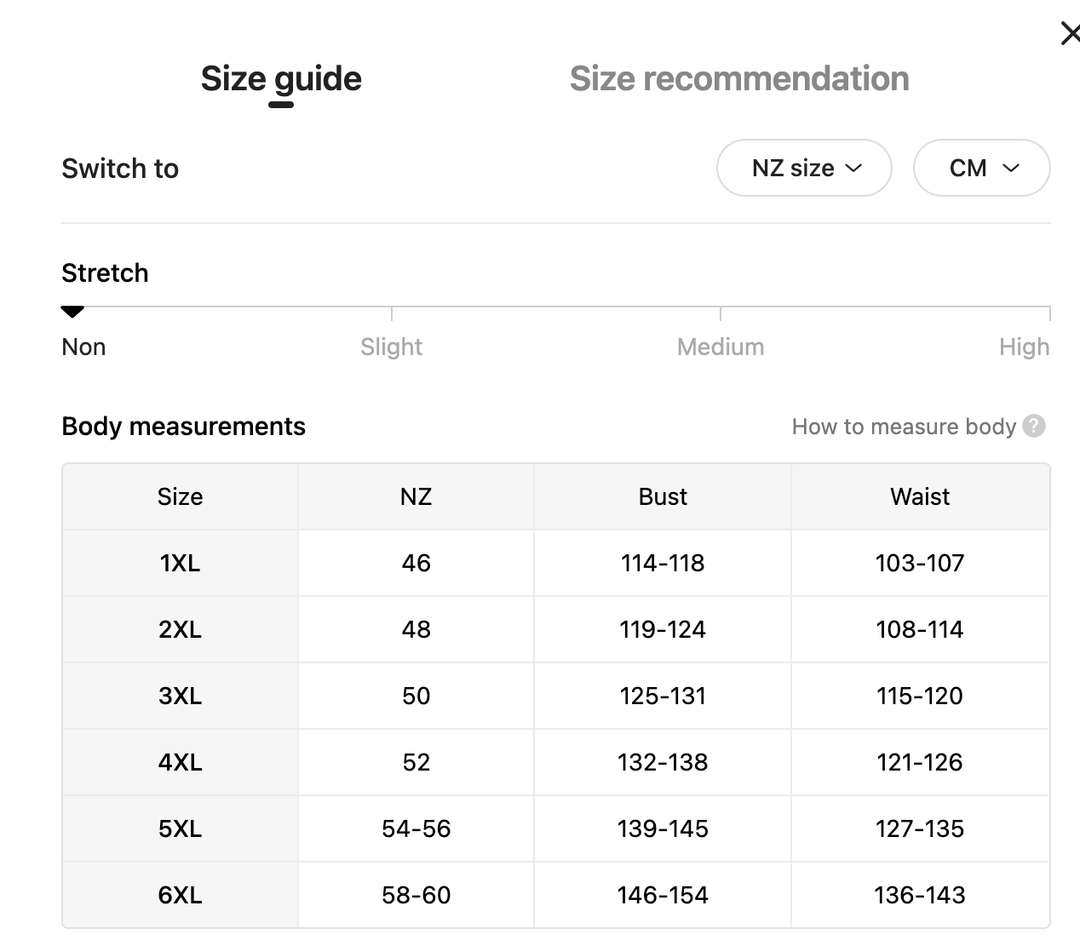Select the 3XL size row
Viewport: 1080px width, 940px height.
(180, 696)
